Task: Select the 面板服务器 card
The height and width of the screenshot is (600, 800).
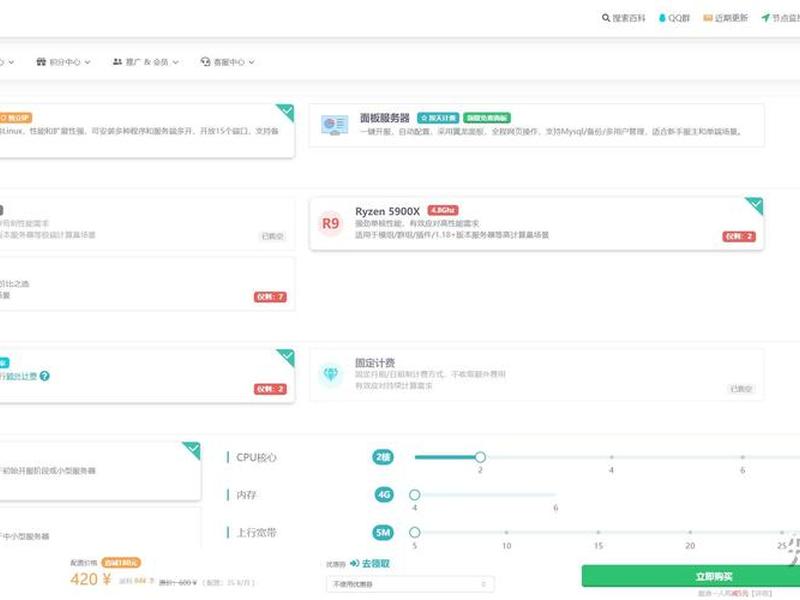Action: pos(536,125)
